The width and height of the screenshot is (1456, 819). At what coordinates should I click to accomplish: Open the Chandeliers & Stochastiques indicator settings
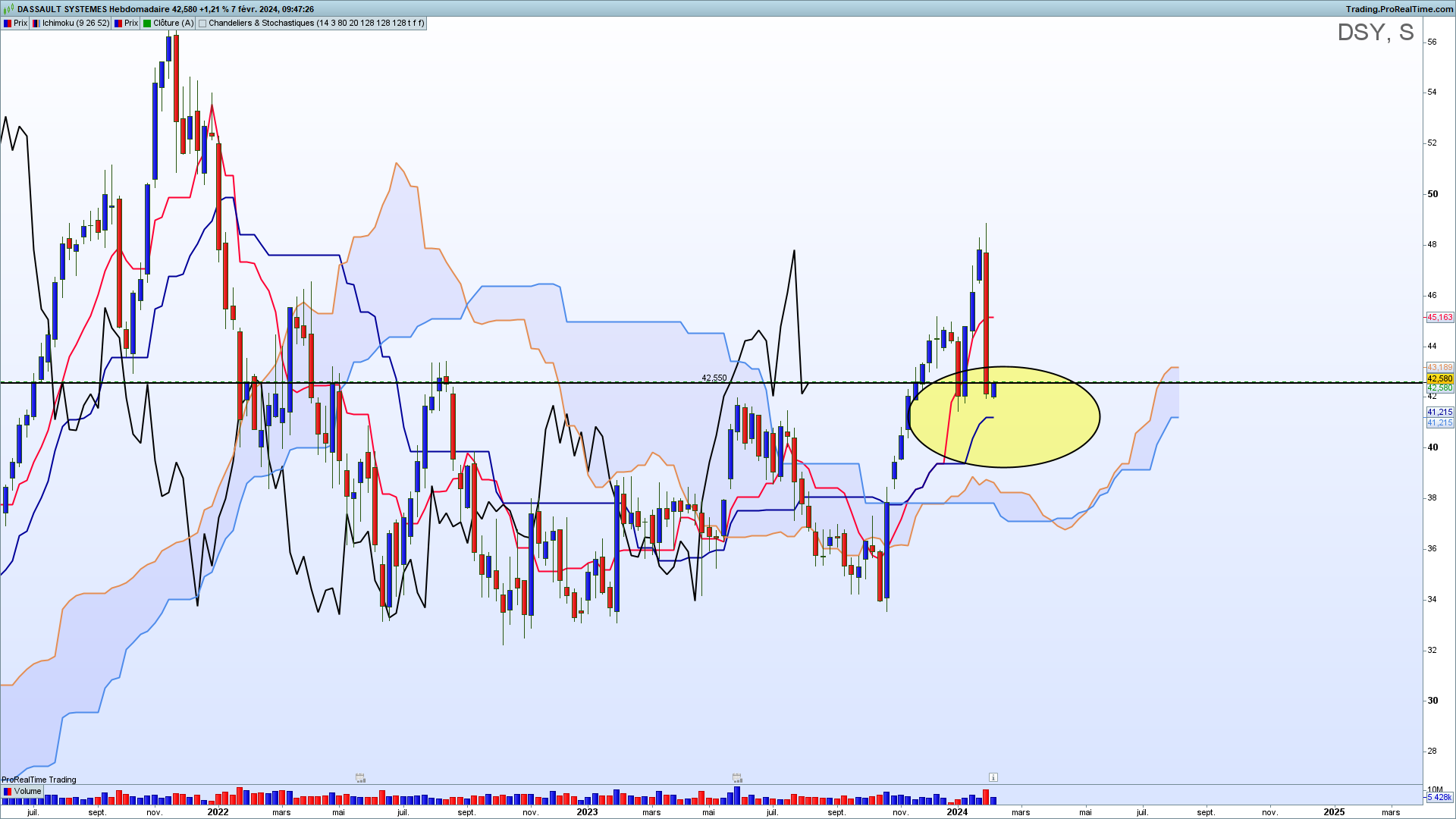(312, 24)
